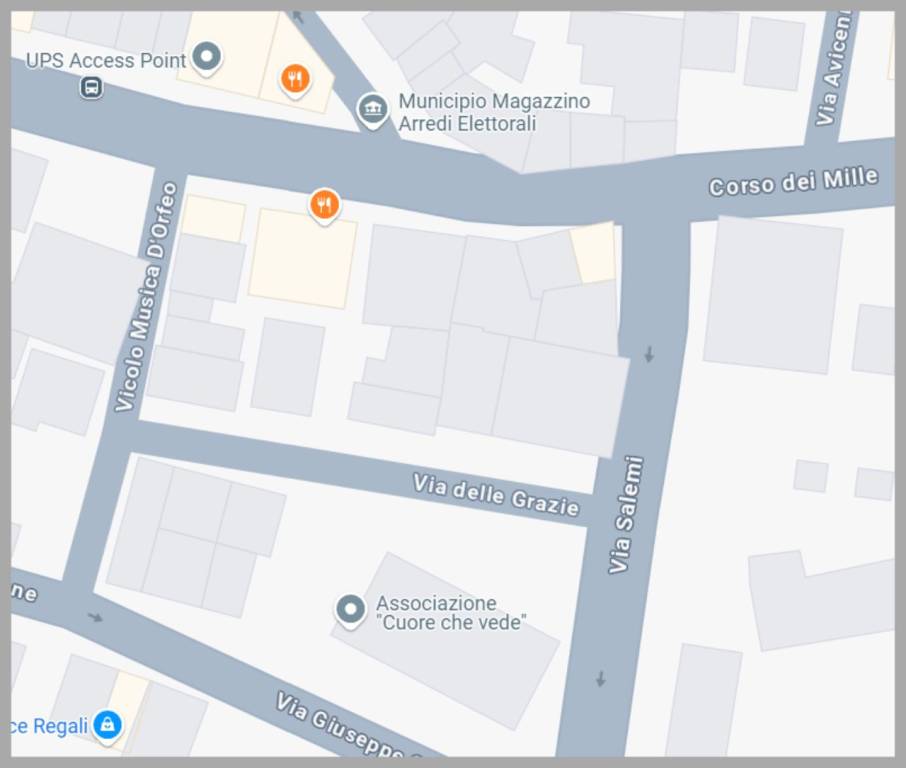
Task: Click the UPS Access Point pin icon
Action: [206, 58]
